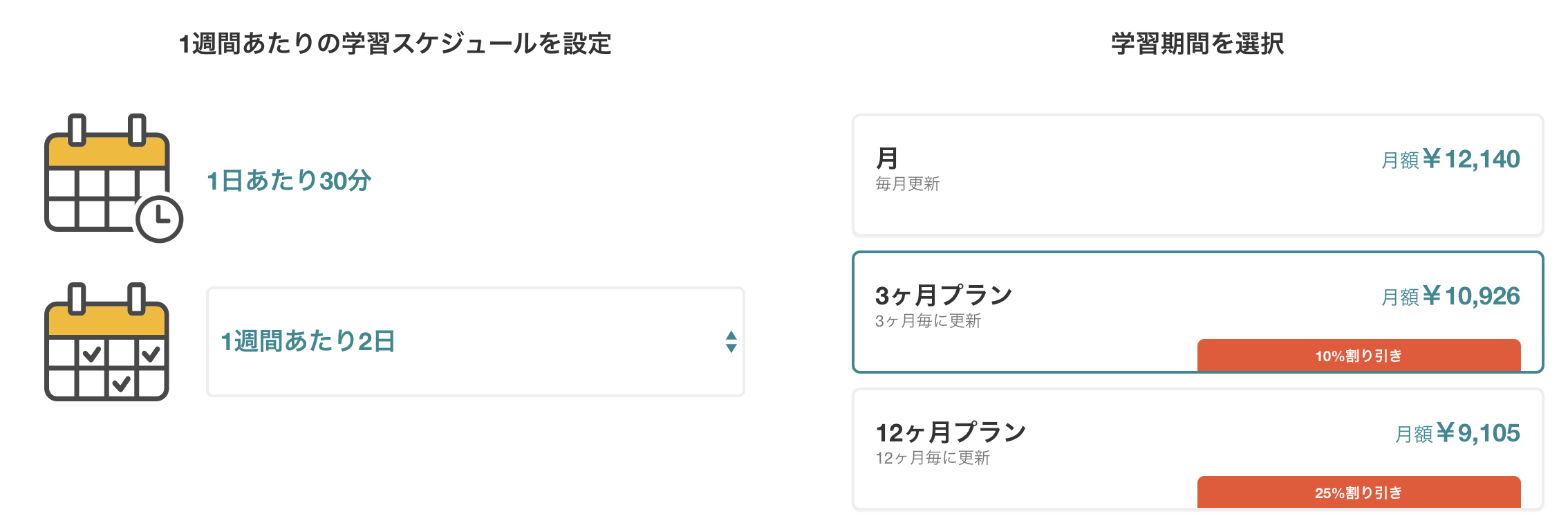Click the 1日あたり30分 text

[289, 181]
